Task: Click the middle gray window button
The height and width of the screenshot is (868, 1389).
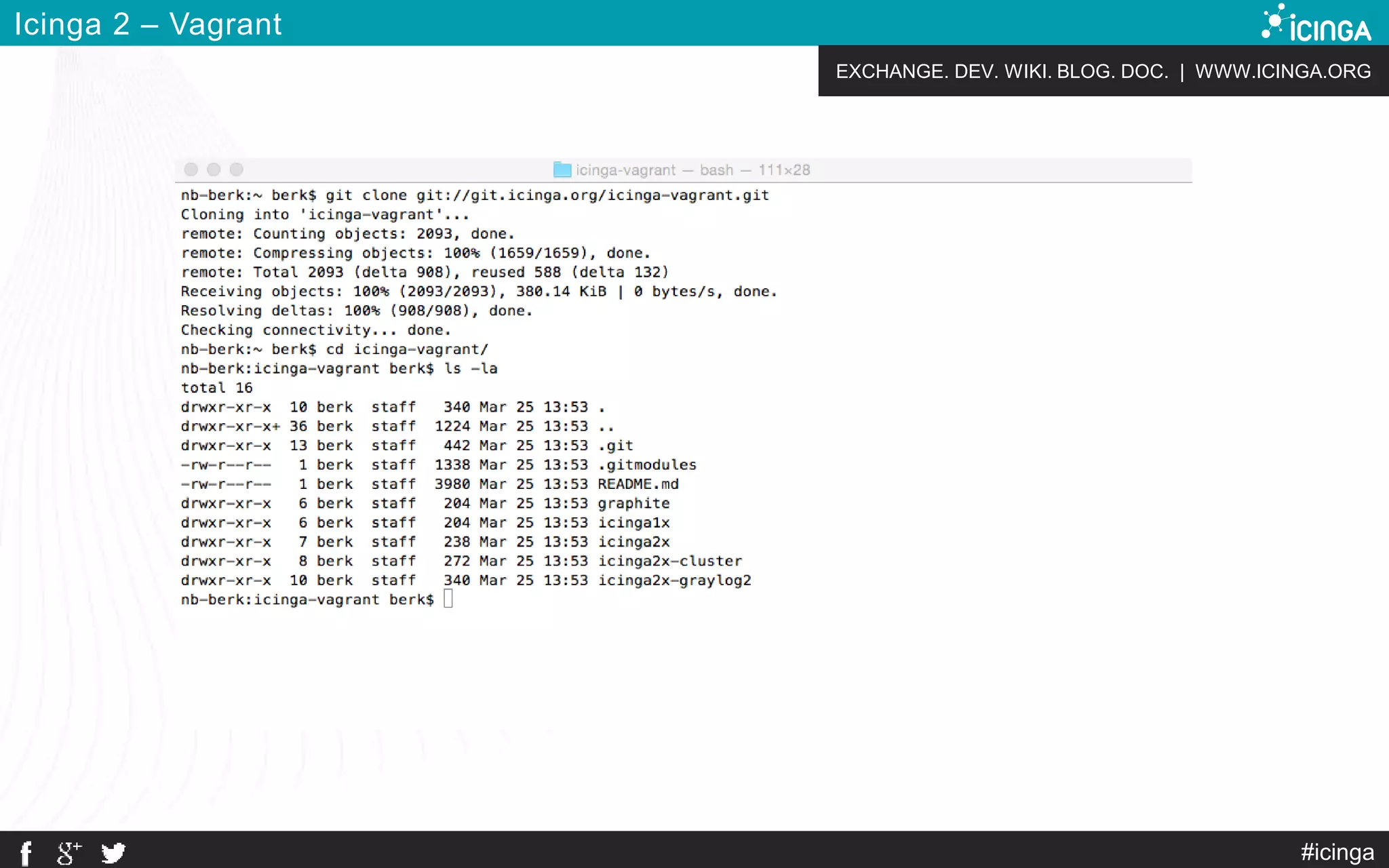Action: (214, 170)
